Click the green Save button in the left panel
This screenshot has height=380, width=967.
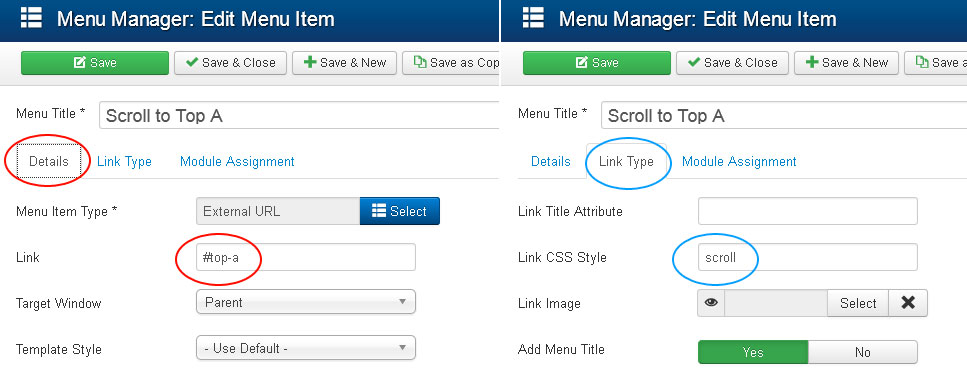(95, 63)
